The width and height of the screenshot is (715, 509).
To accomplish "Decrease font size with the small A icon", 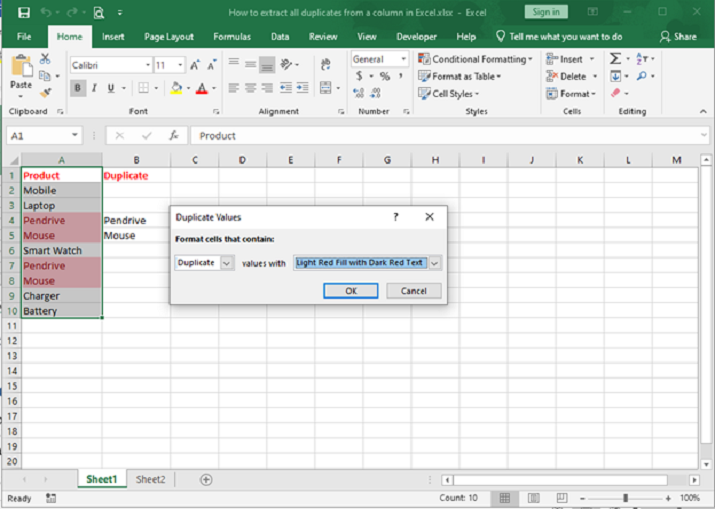I will (212, 66).
